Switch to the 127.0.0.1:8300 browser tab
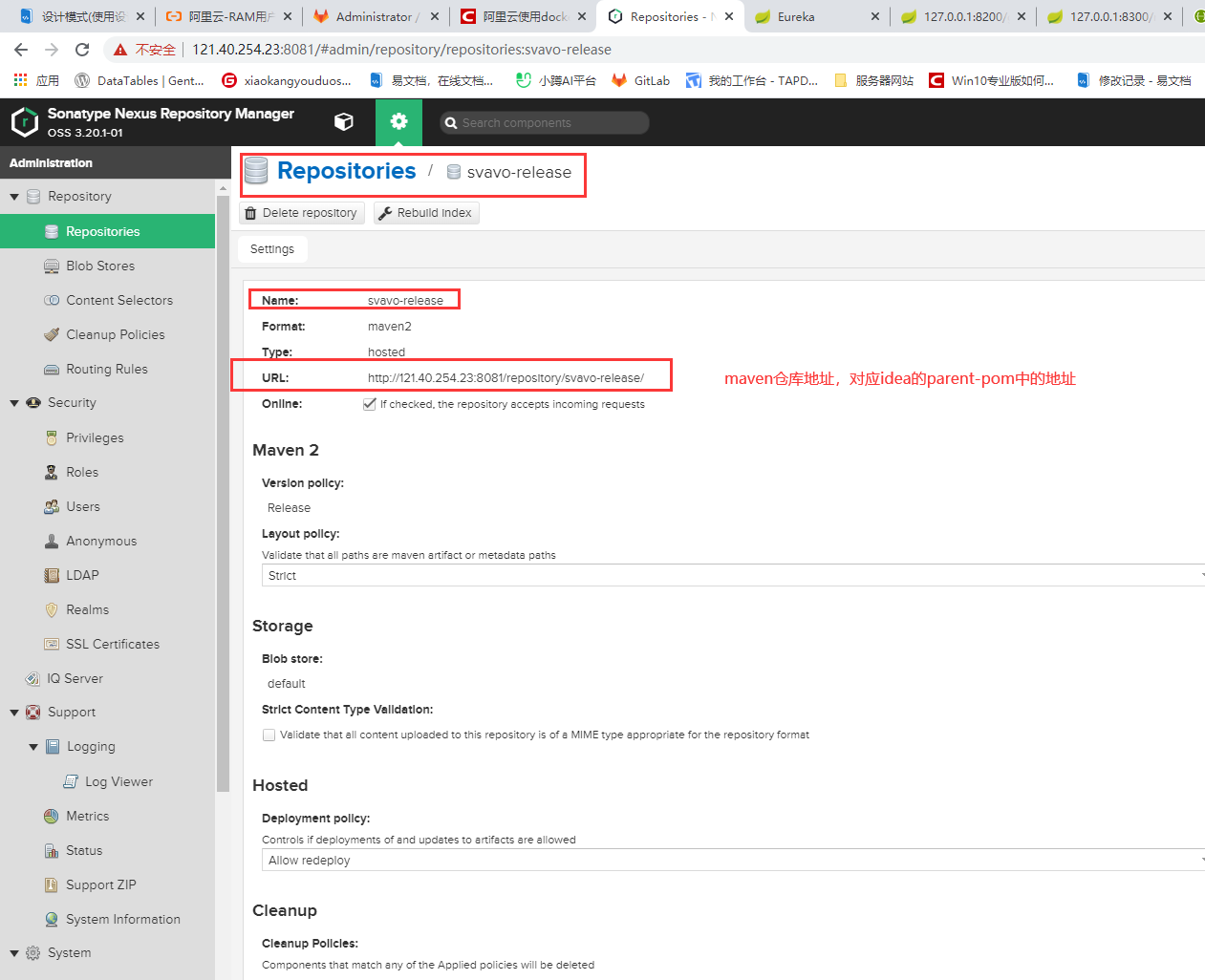This screenshot has width=1205, height=980. point(1109,16)
